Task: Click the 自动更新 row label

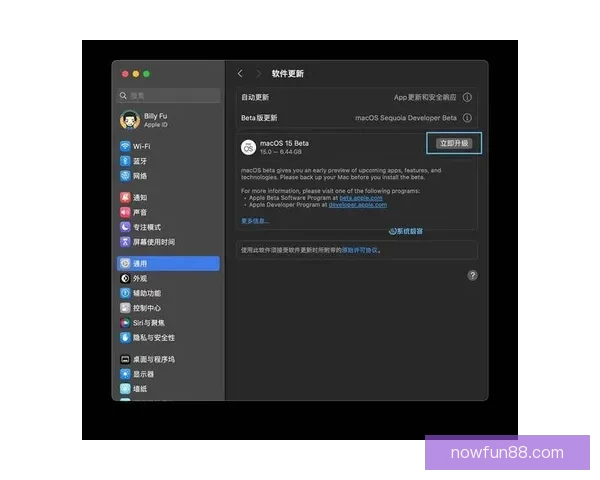Action: point(255,97)
